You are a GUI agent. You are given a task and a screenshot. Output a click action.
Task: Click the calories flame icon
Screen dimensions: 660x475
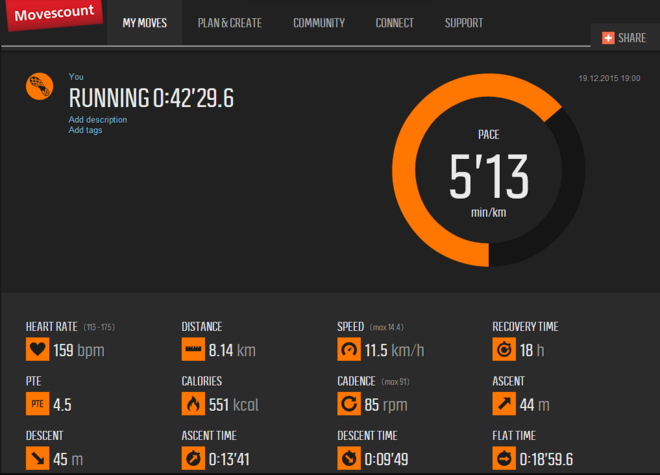coord(194,404)
